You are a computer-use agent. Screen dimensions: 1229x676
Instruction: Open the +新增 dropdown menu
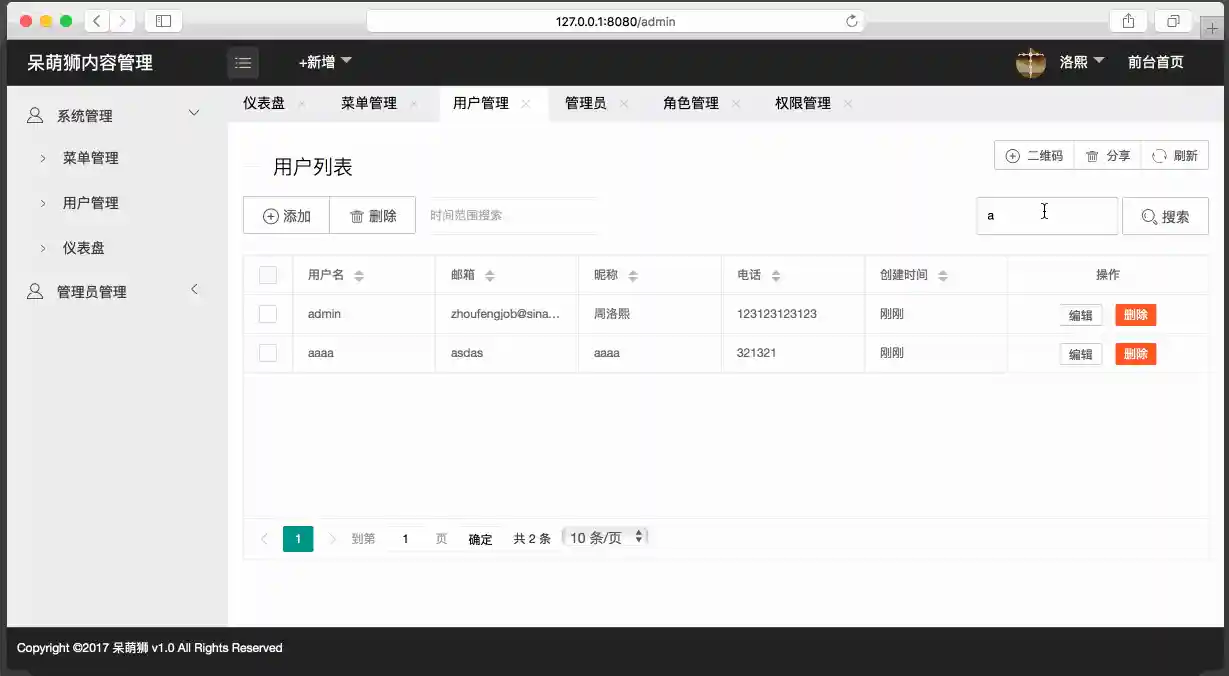point(325,63)
